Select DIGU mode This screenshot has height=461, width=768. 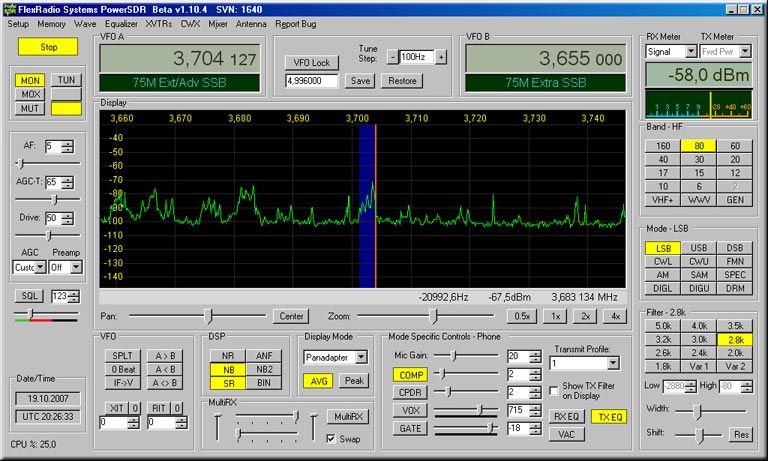click(699, 289)
